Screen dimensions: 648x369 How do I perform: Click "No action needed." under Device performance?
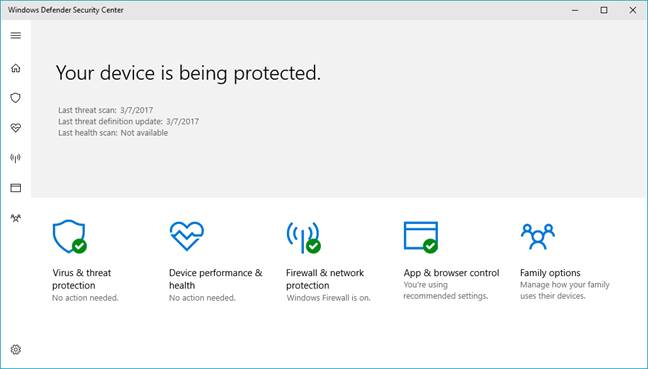point(202,298)
